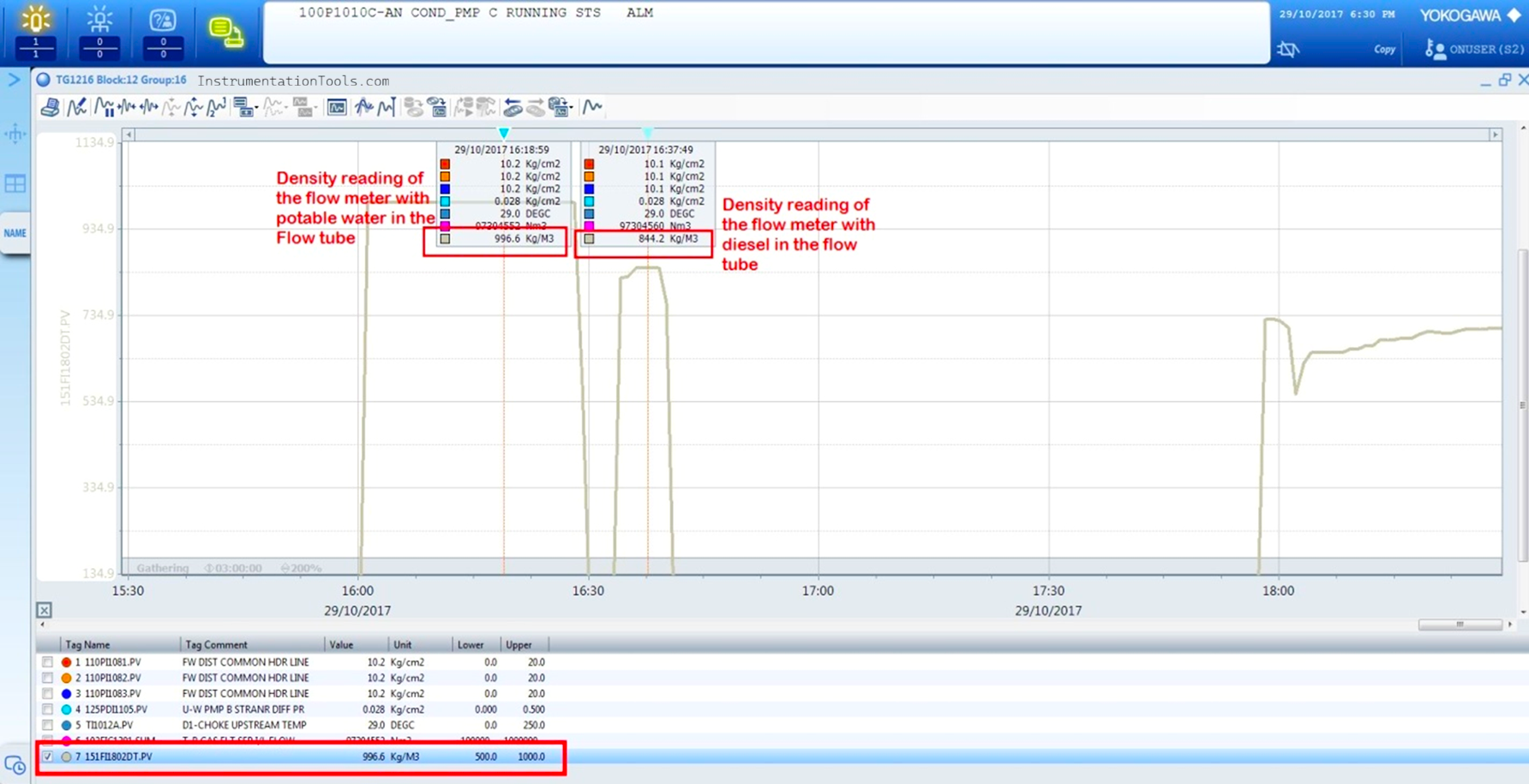Click the ONUSER key user icon
This screenshot has width=1529, height=784.
click(1434, 50)
